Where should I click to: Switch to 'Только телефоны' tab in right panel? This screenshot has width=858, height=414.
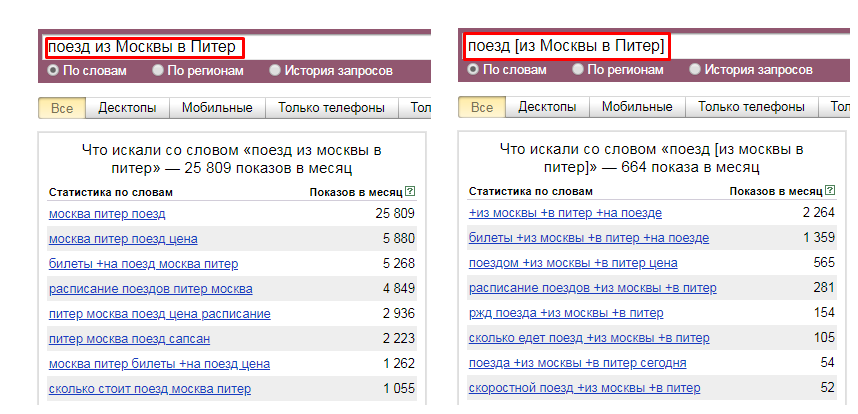[751, 107]
